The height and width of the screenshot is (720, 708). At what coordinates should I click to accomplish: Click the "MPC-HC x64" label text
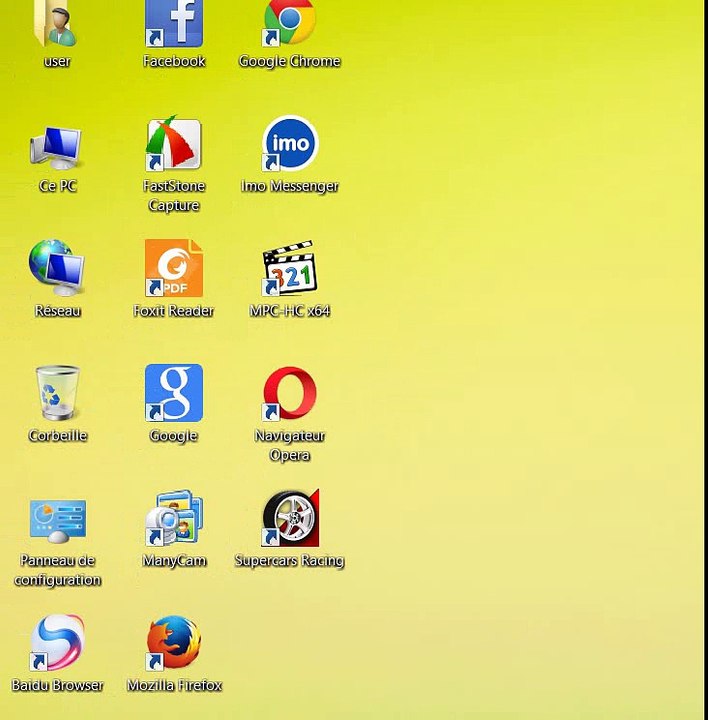point(289,311)
